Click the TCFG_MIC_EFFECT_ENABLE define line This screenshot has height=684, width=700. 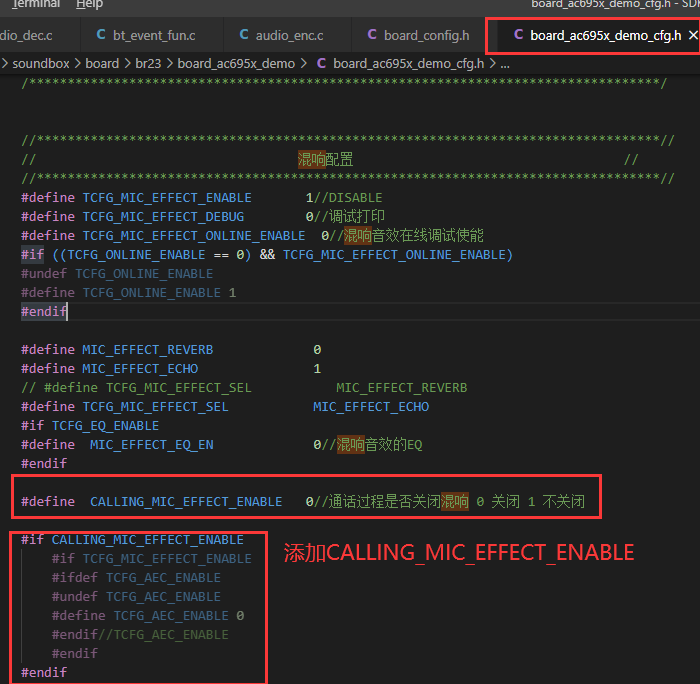[201, 198]
